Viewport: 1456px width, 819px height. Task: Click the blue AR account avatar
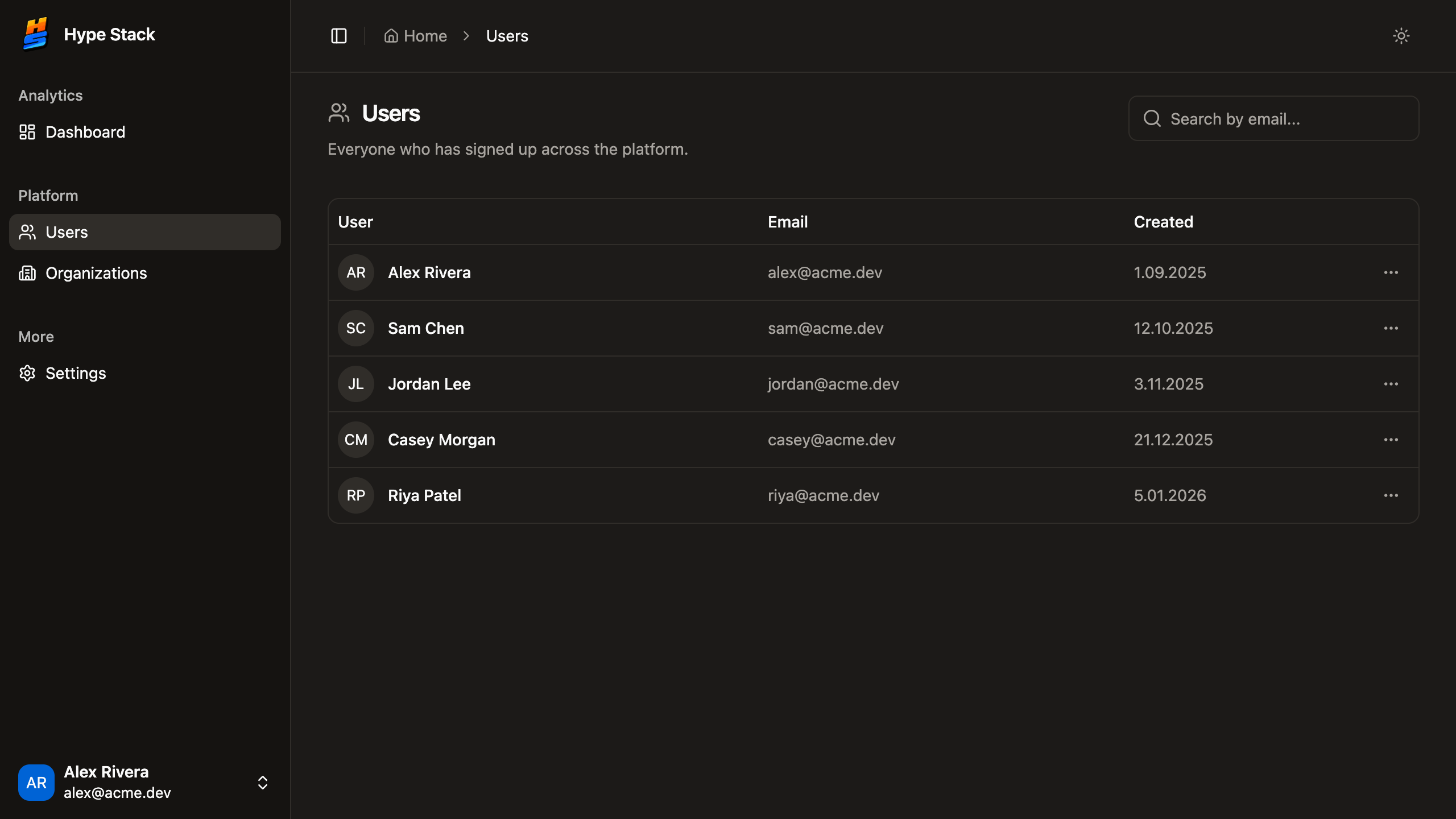coord(36,783)
